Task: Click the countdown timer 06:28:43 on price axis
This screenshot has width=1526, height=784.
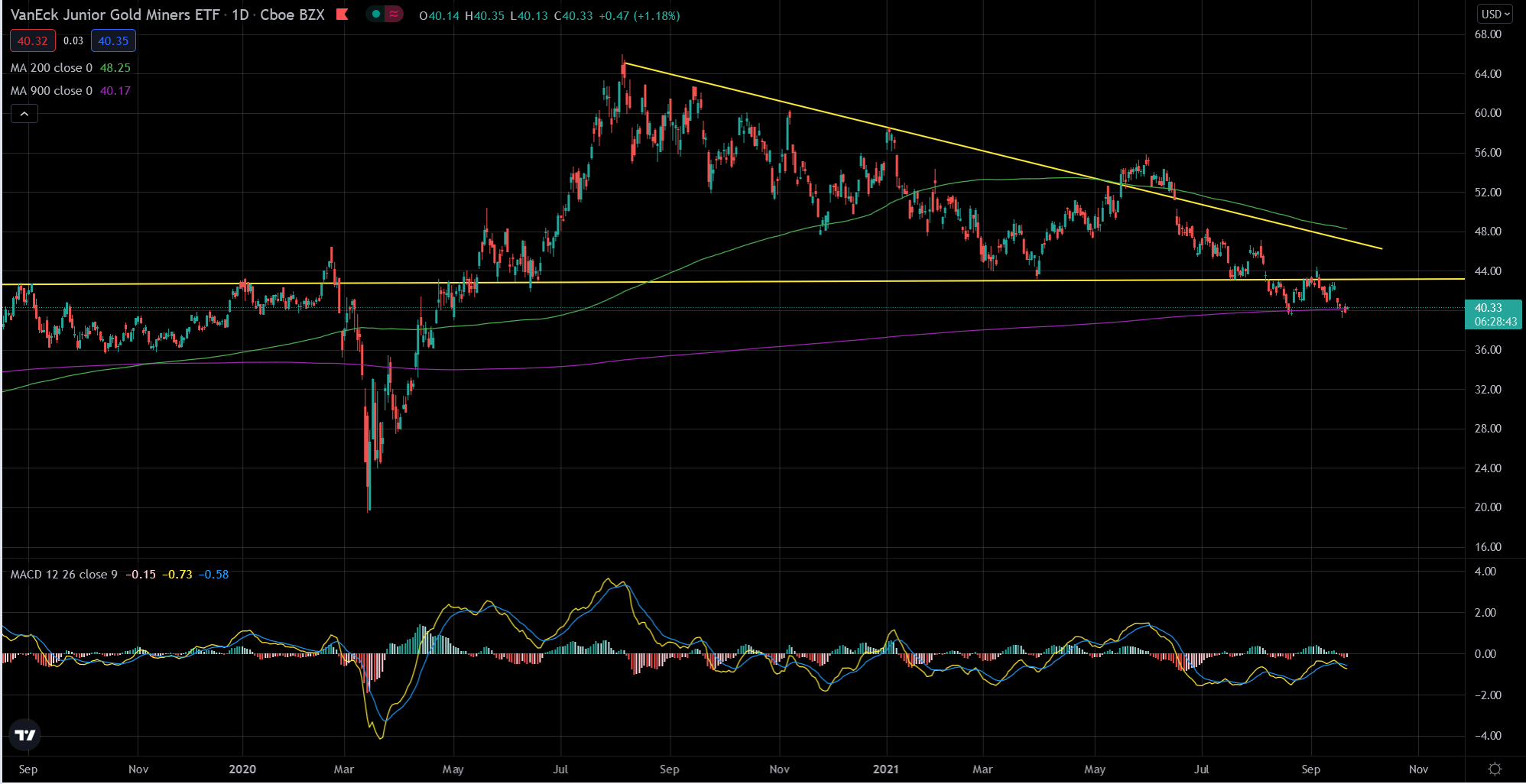Action: (x=1495, y=322)
